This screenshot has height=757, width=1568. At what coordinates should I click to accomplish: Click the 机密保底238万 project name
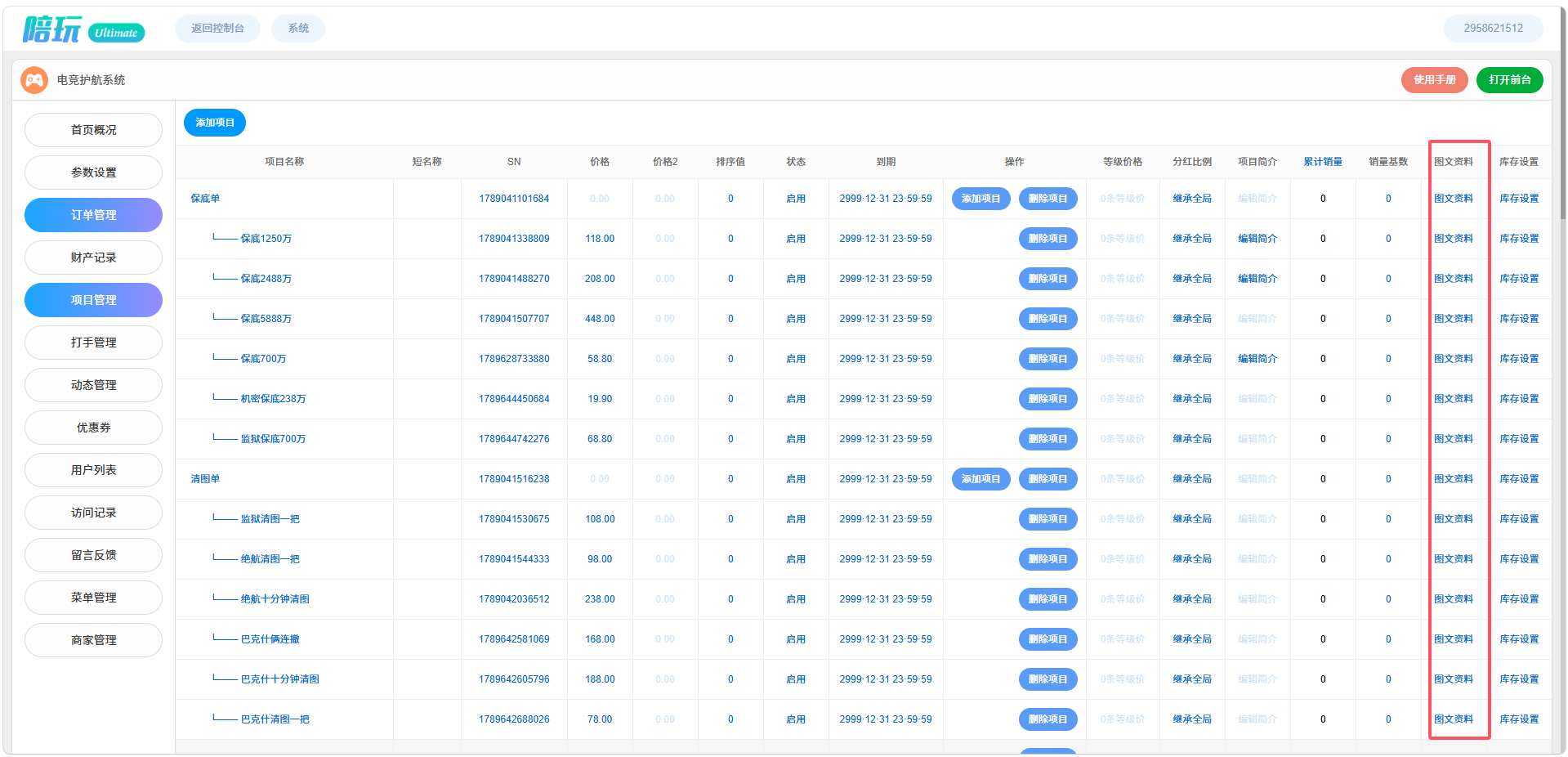coord(273,399)
